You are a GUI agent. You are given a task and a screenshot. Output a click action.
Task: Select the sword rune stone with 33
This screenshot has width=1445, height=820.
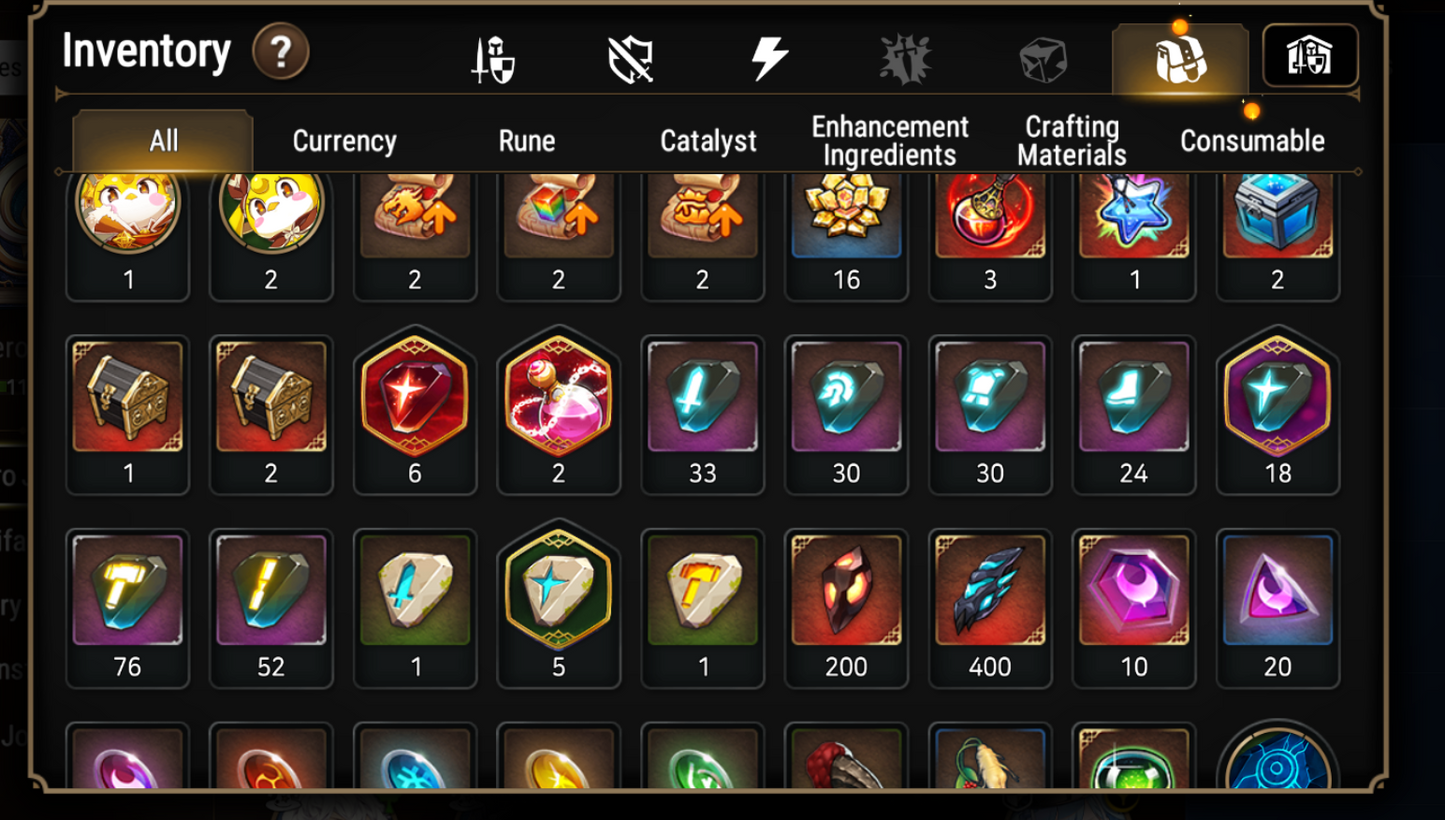click(x=703, y=415)
